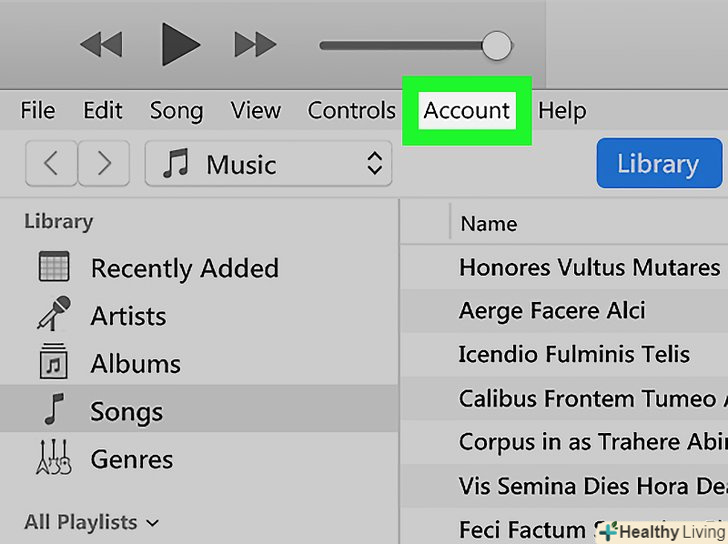The height and width of the screenshot is (544, 728).
Task: Select the Recently Added grid icon
Action: coord(53,268)
